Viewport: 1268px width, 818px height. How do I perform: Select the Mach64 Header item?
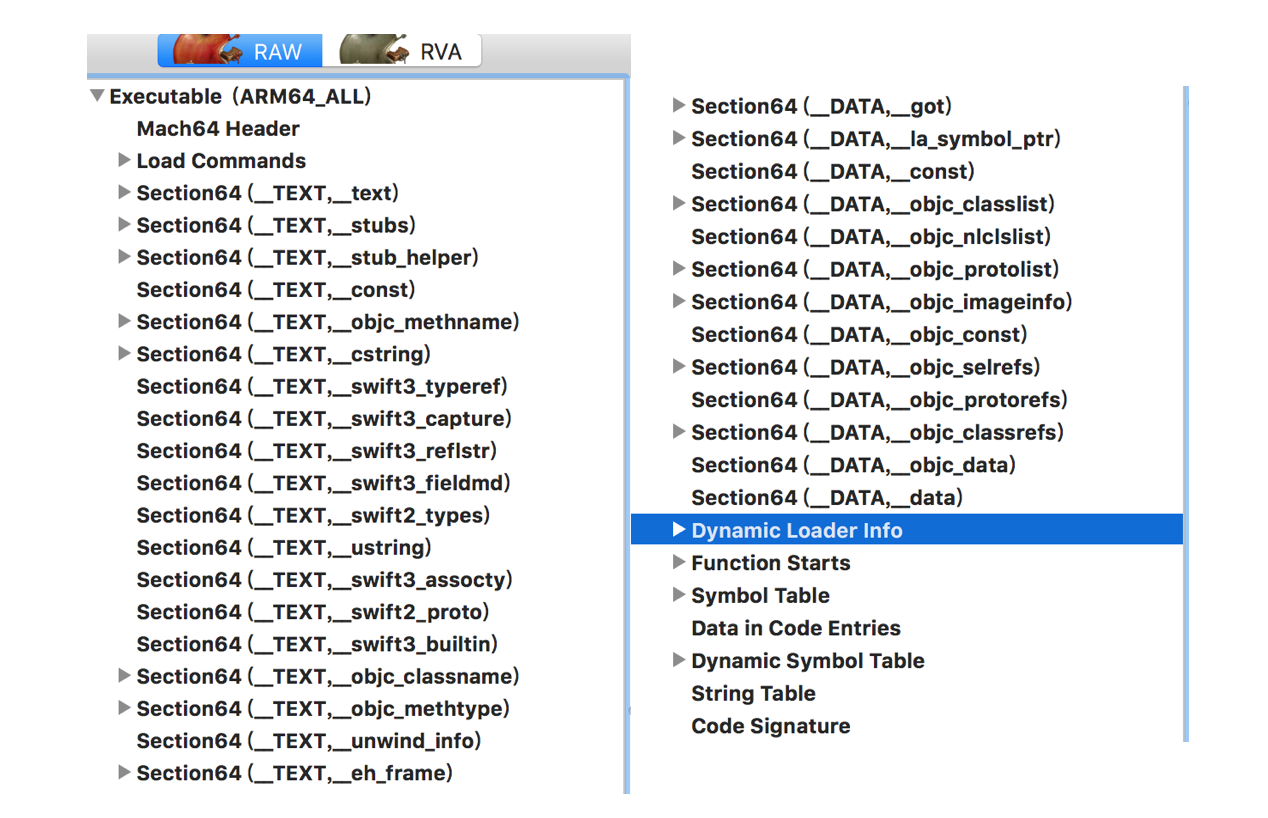[218, 129]
